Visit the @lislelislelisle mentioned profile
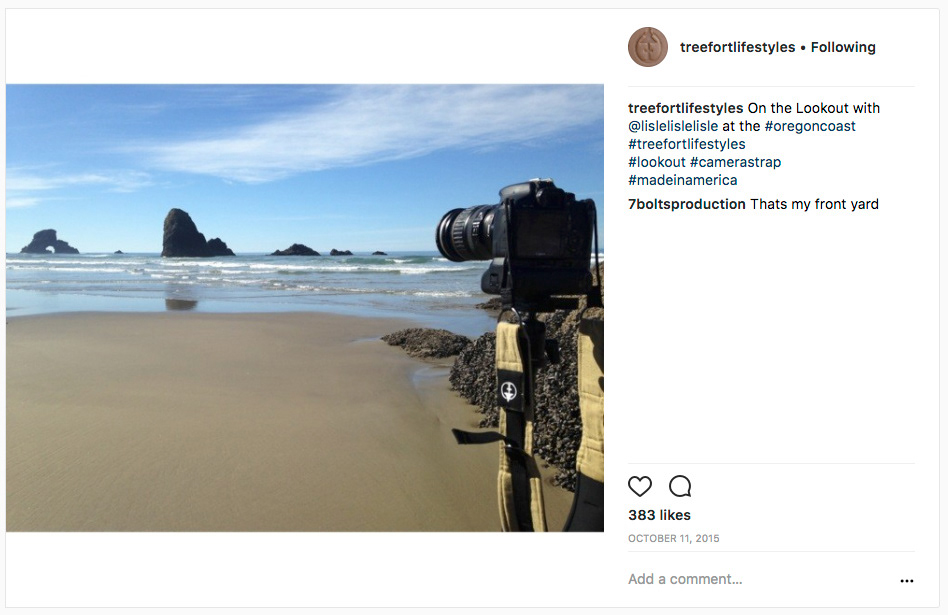The height and width of the screenshot is (615, 948). [673, 126]
